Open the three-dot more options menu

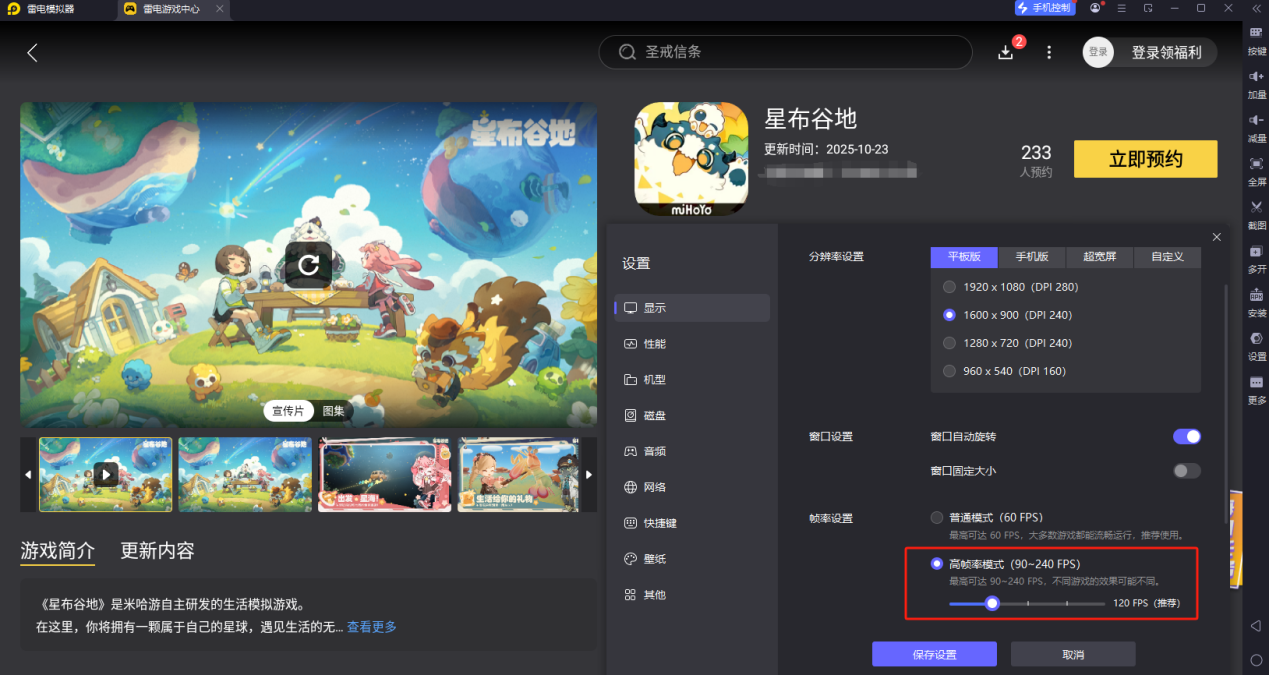[x=1048, y=51]
